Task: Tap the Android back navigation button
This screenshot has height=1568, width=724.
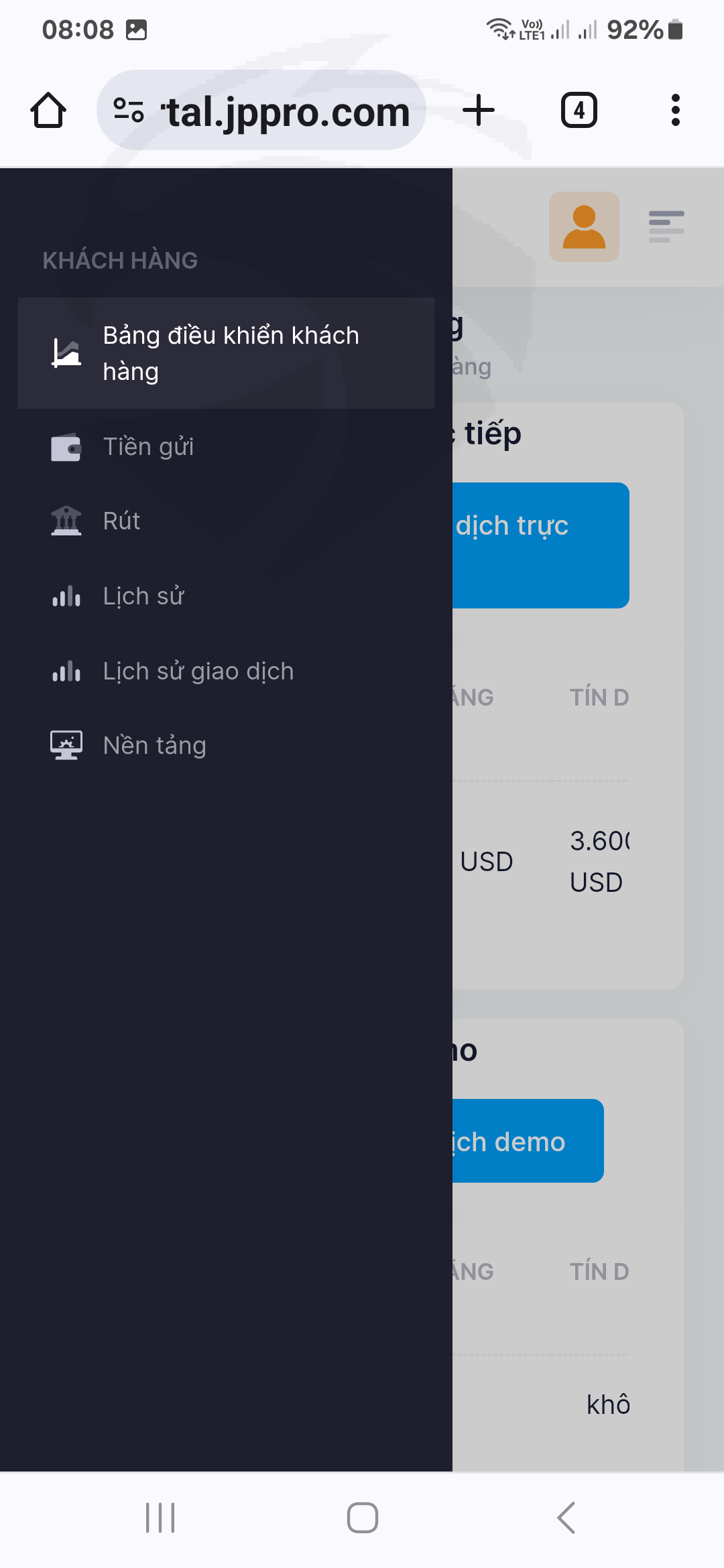Action: point(566,1518)
